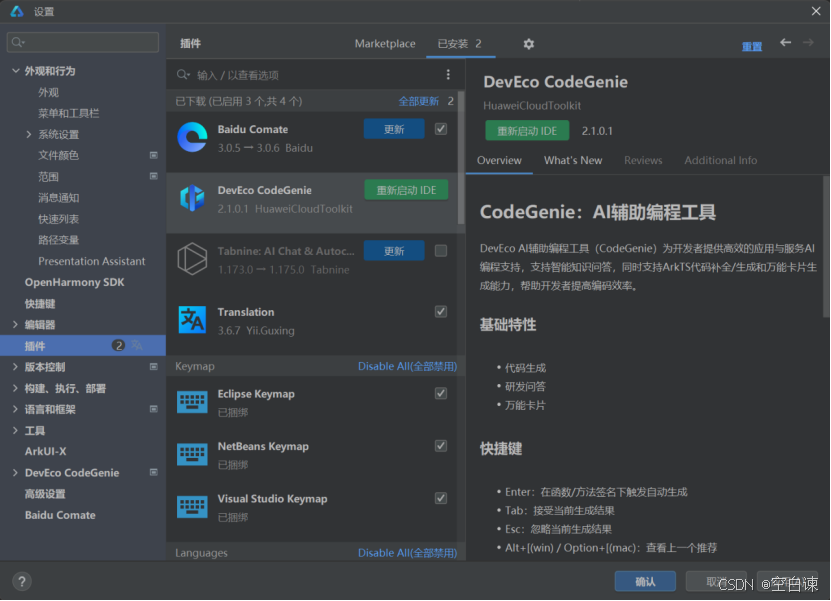The height and width of the screenshot is (601, 831).
Task: Click the update count badge on 插件 row
Action: point(118,346)
